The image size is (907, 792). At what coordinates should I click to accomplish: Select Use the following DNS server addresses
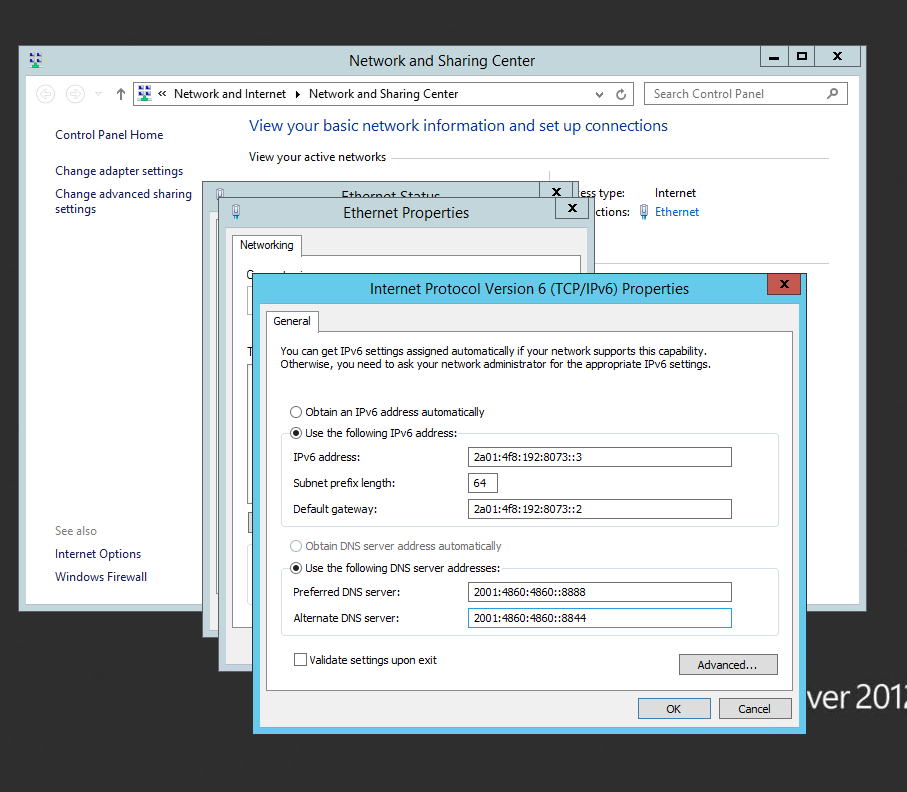pos(395,568)
